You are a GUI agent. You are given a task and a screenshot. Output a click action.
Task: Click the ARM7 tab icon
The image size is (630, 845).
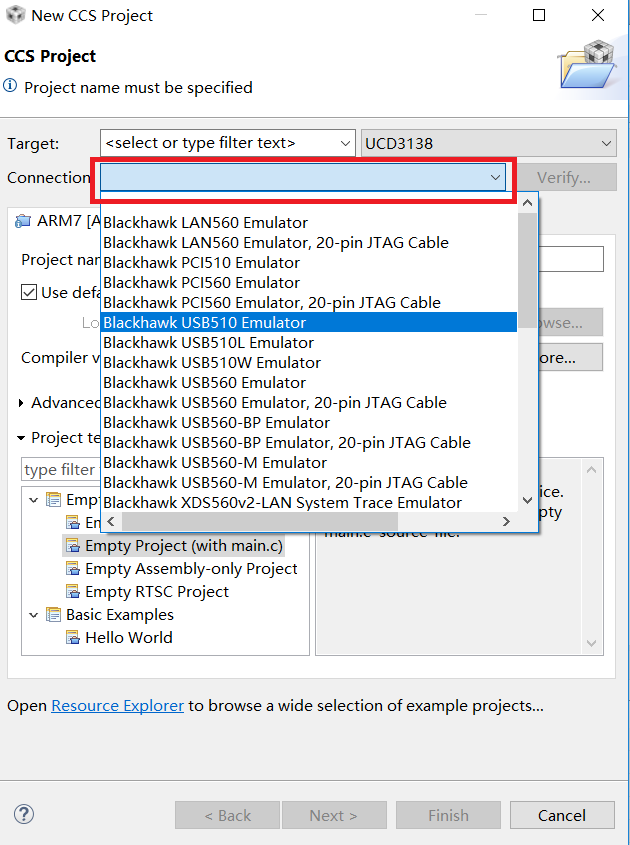click(x=23, y=221)
